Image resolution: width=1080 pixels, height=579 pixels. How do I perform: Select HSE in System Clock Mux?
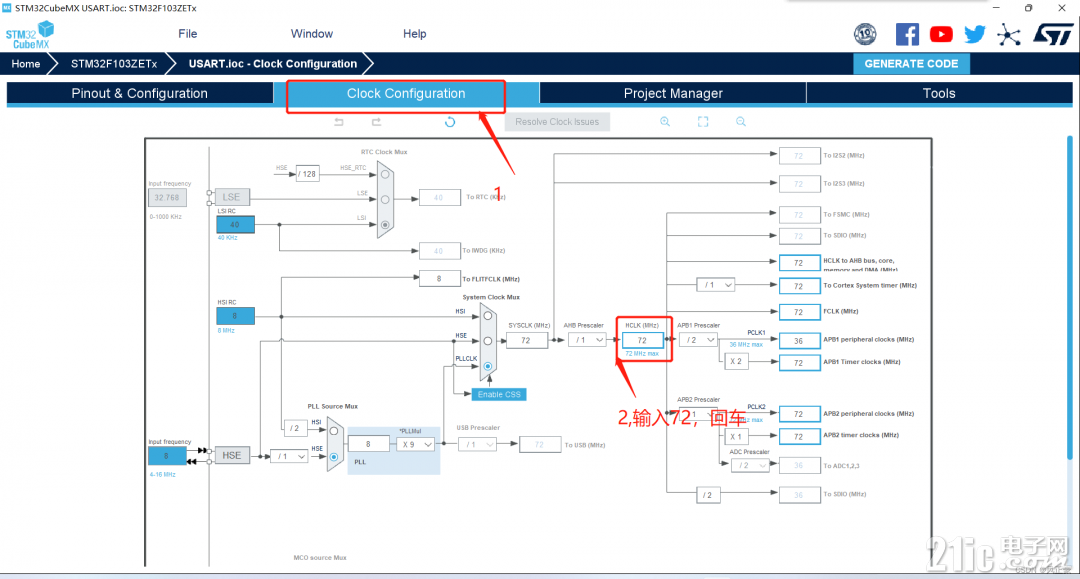click(x=488, y=341)
